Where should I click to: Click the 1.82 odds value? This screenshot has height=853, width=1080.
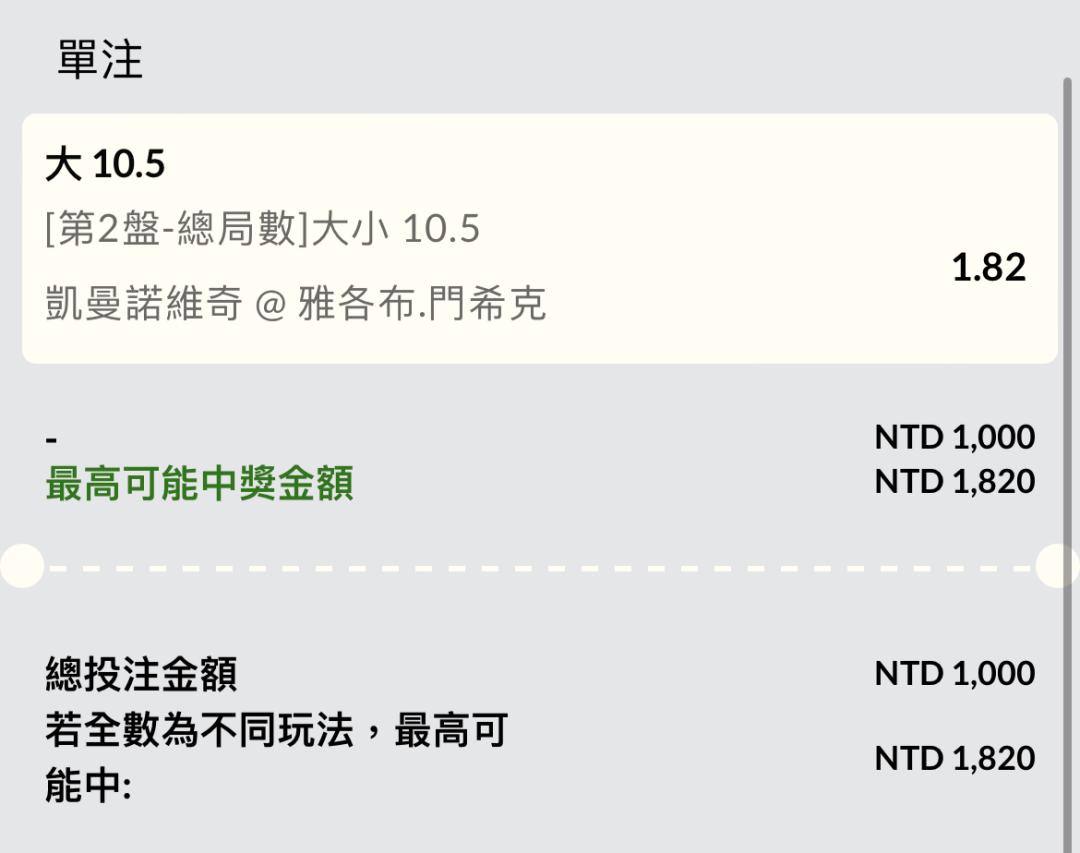coord(988,267)
